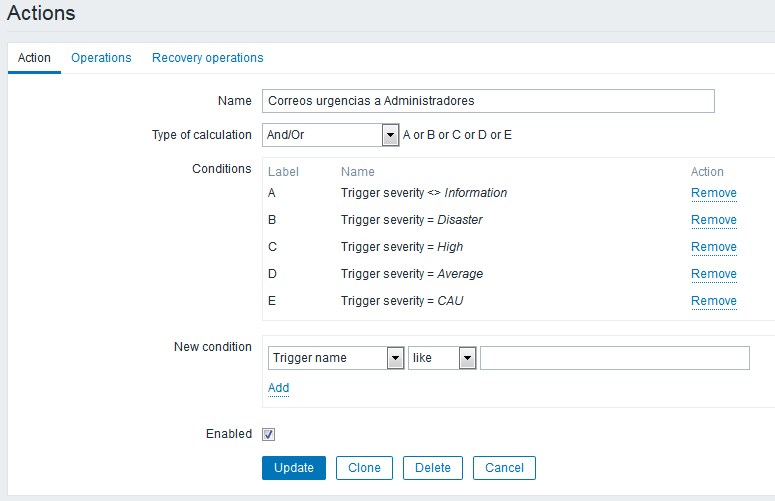Toggle the Enabled checkbox
This screenshot has width=775, height=501.
pos(268,434)
